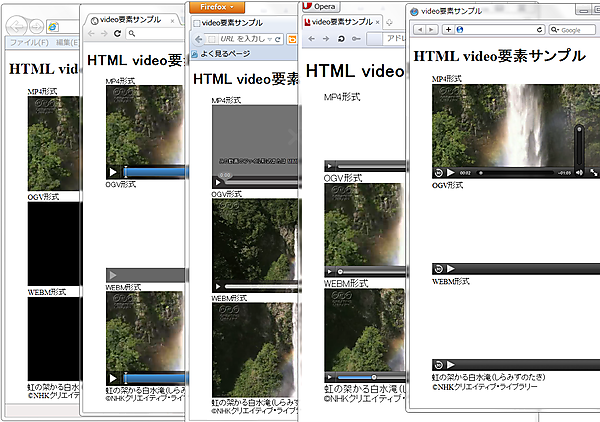This screenshot has height=422, width=600.
Task: Click the Forward button in Safari toolbar
Action: coord(431,29)
